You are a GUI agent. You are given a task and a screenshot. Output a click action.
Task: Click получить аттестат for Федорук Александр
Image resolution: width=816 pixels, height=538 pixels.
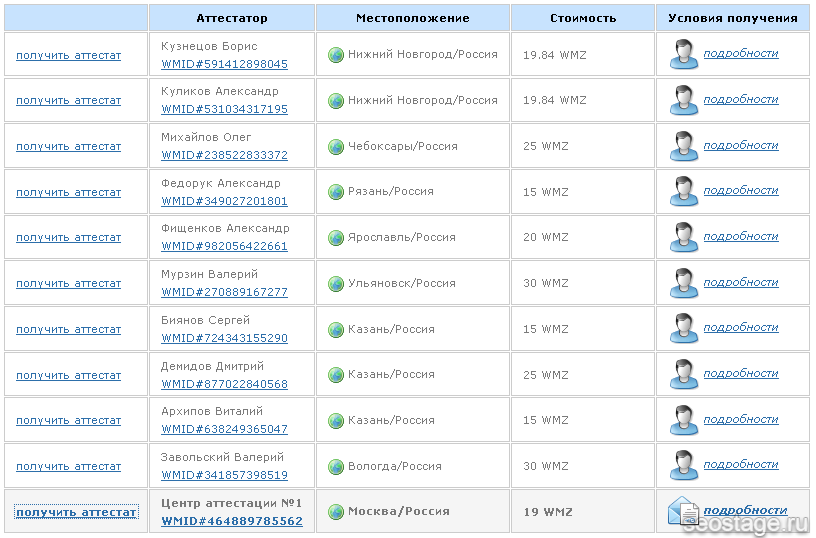click(x=69, y=192)
